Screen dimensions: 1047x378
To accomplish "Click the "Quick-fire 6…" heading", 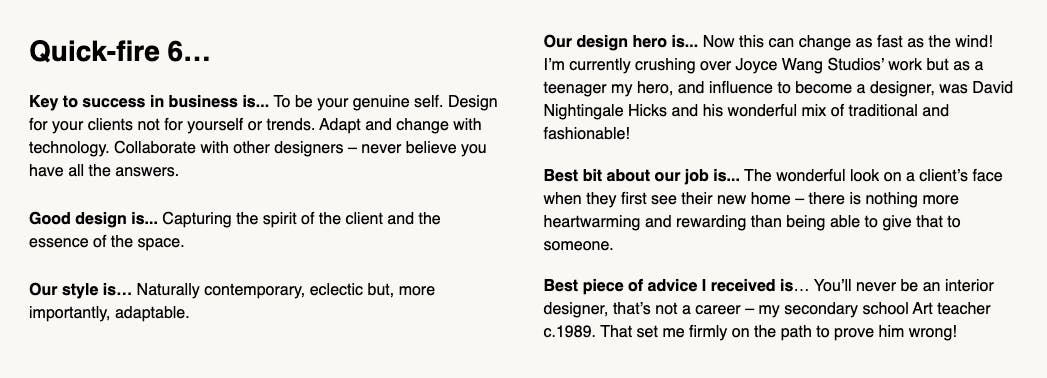I will coord(120,51).
